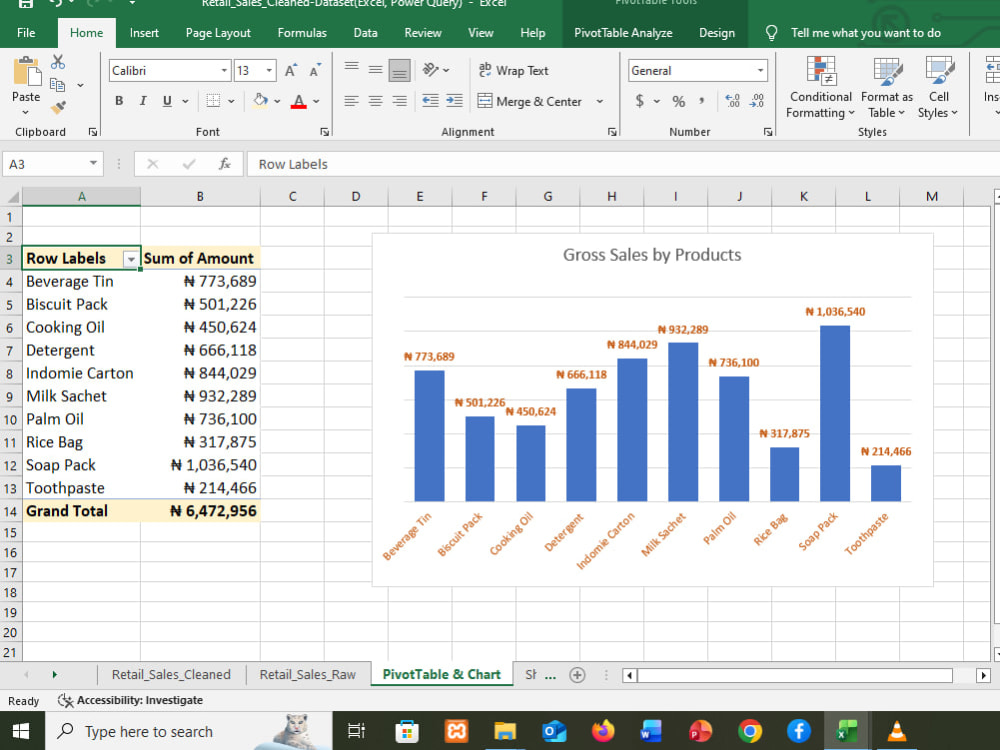Click the Top Align icon

click(x=351, y=70)
